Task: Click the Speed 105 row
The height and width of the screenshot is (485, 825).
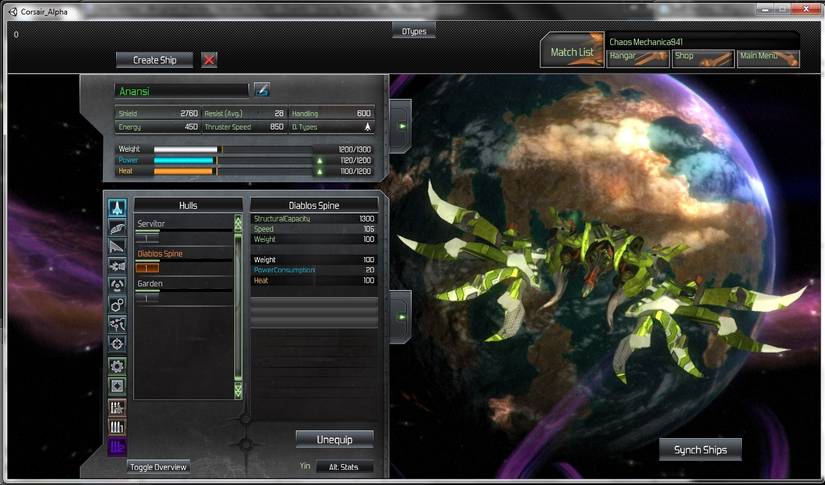Action: click(314, 229)
